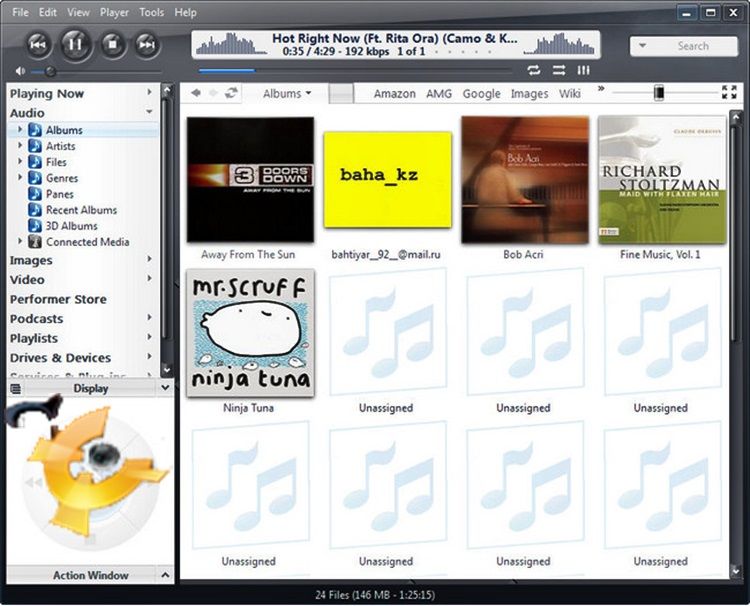Click the thumbnail size slider
Image resolution: width=750 pixels, height=606 pixels.
click(658, 92)
